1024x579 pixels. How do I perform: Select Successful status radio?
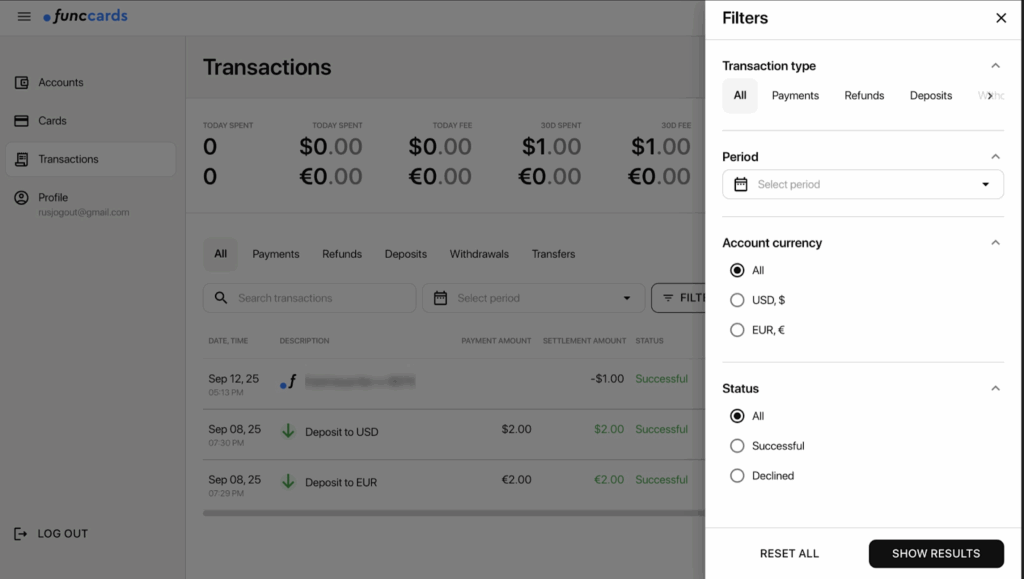tap(737, 446)
